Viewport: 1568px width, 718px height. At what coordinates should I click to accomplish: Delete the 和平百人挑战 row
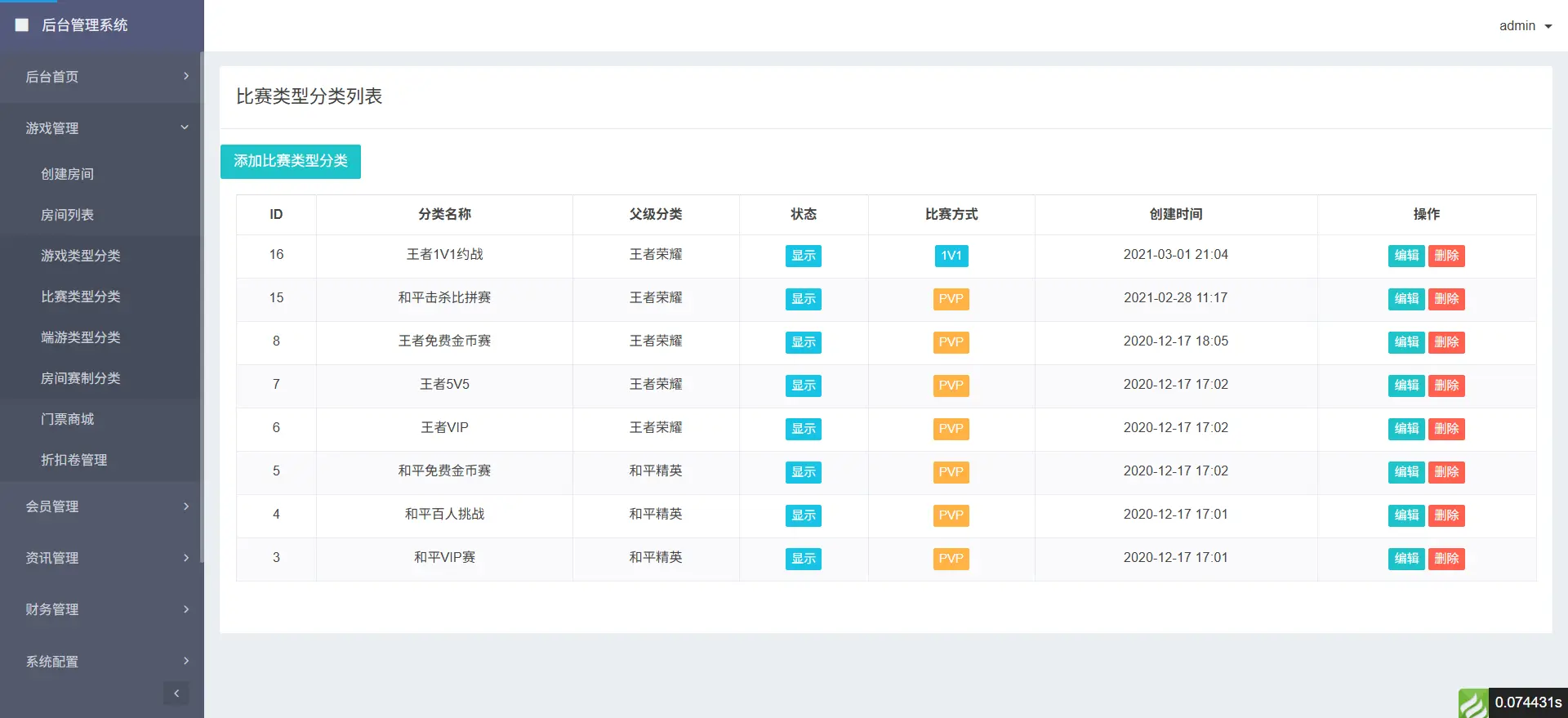click(x=1446, y=515)
